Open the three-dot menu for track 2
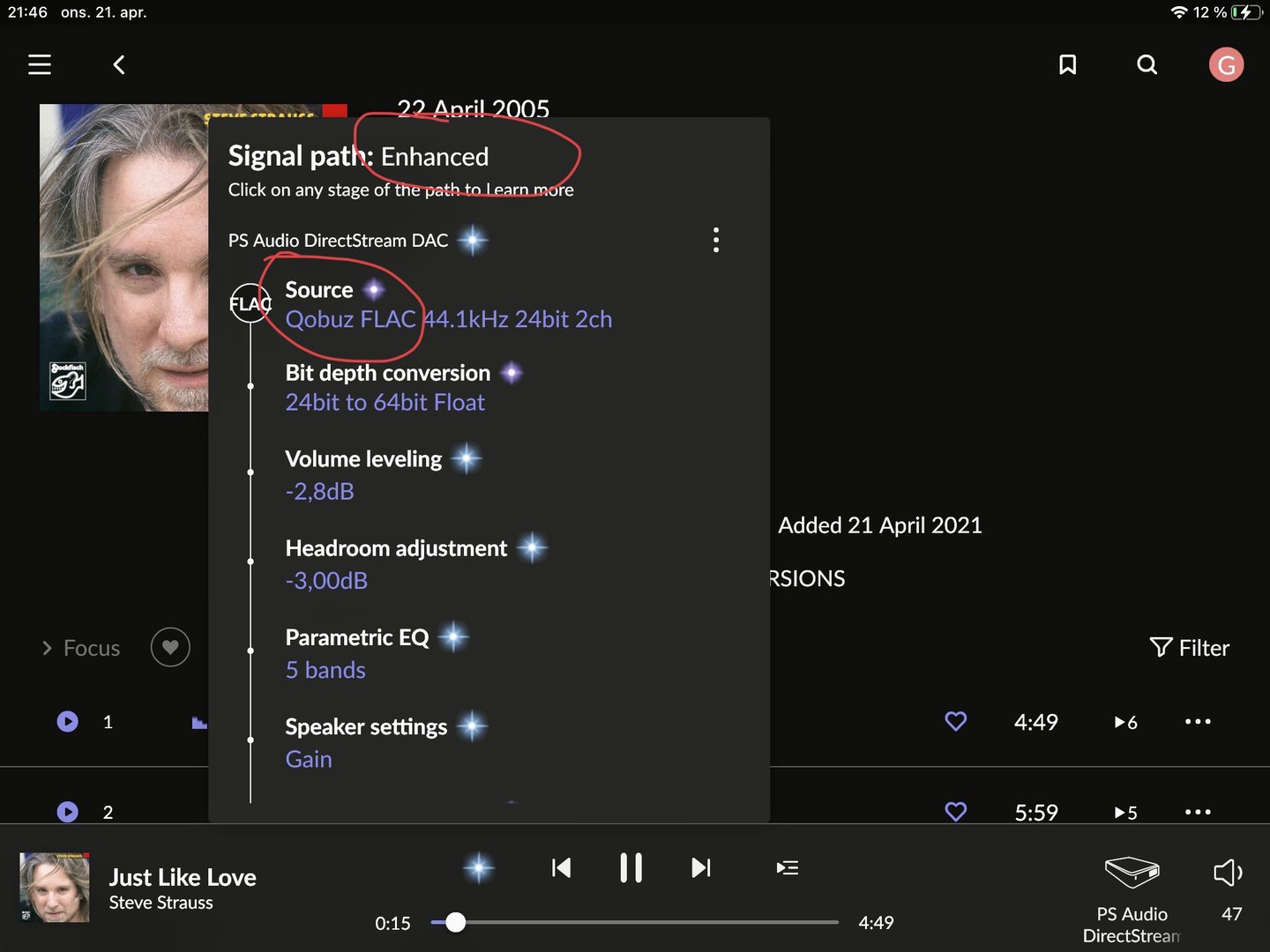This screenshot has width=1270, height=952. tap(1198, 812)
